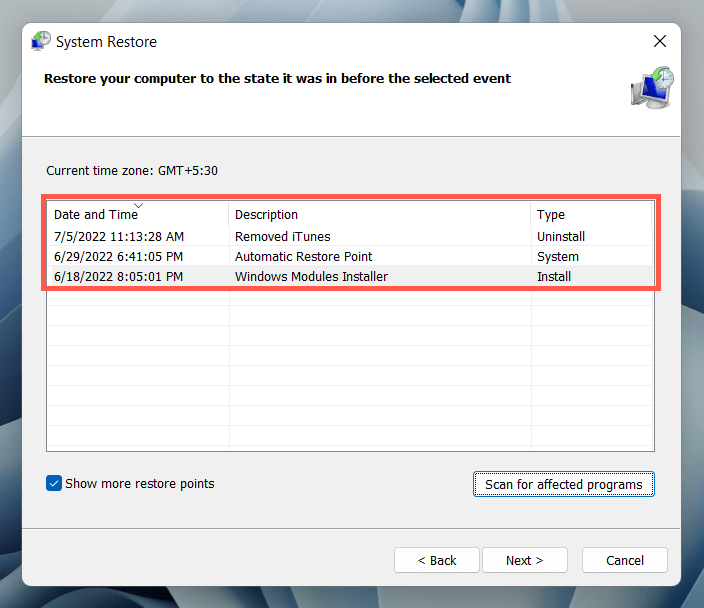Image resolution: width=704 pixels, height=608 pixels.
Task: Click Scan for affected programs button
Action: tap(564, 484)
